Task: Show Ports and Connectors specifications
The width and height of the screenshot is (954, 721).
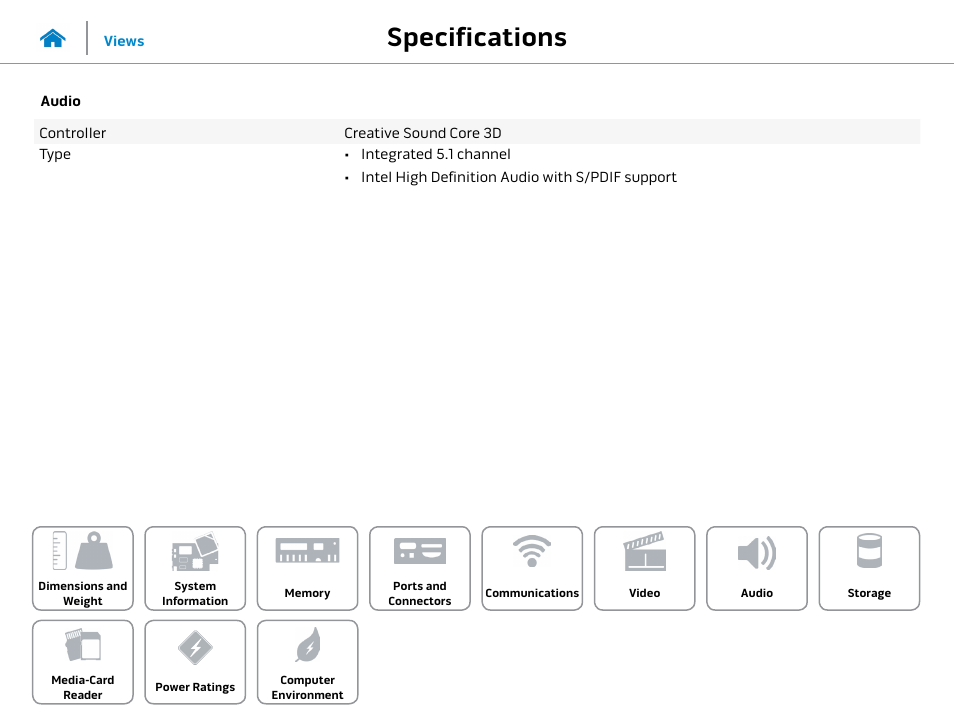Action: point(420,568)
